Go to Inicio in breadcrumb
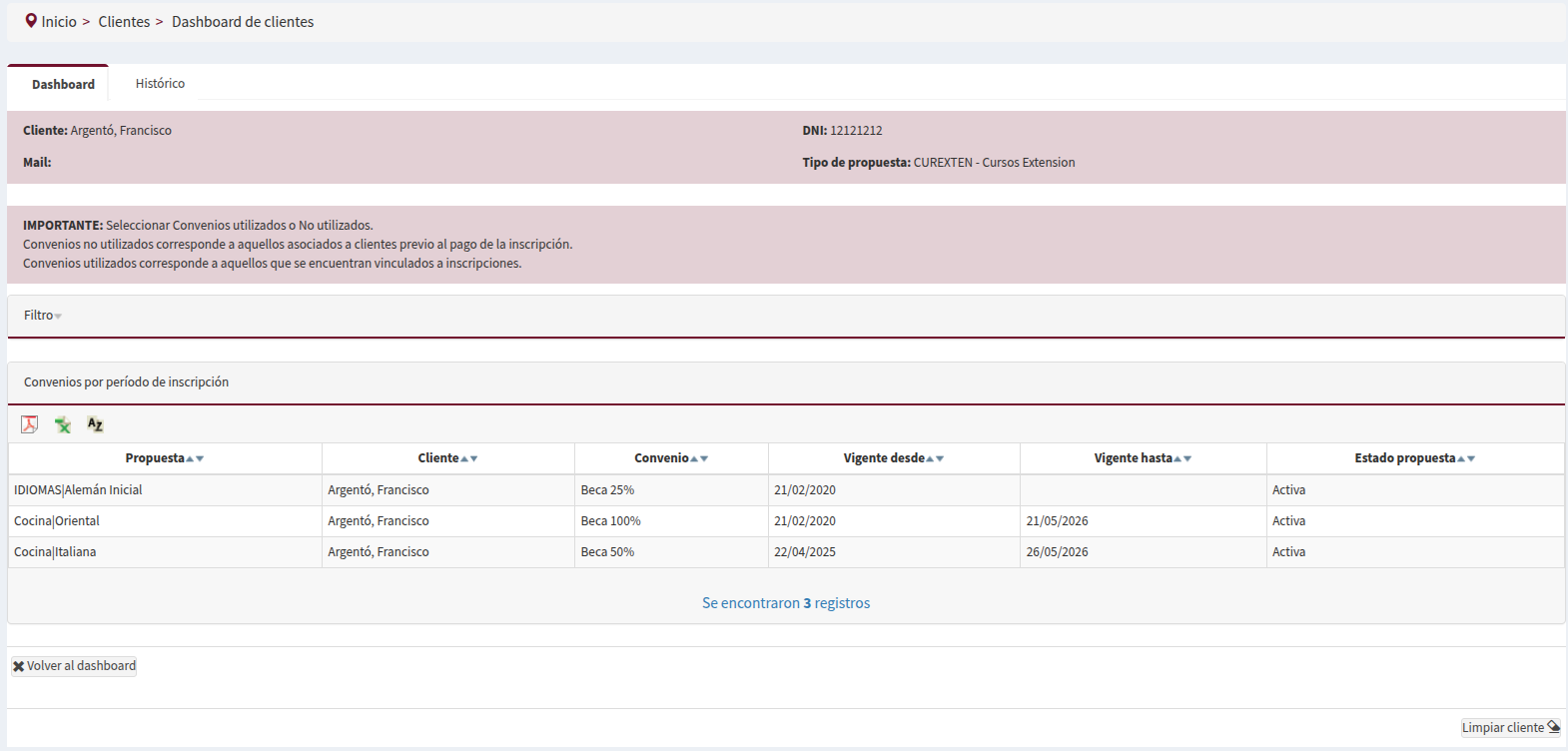The width and height of the screenshot is (1568, 751). click(59, 22)
